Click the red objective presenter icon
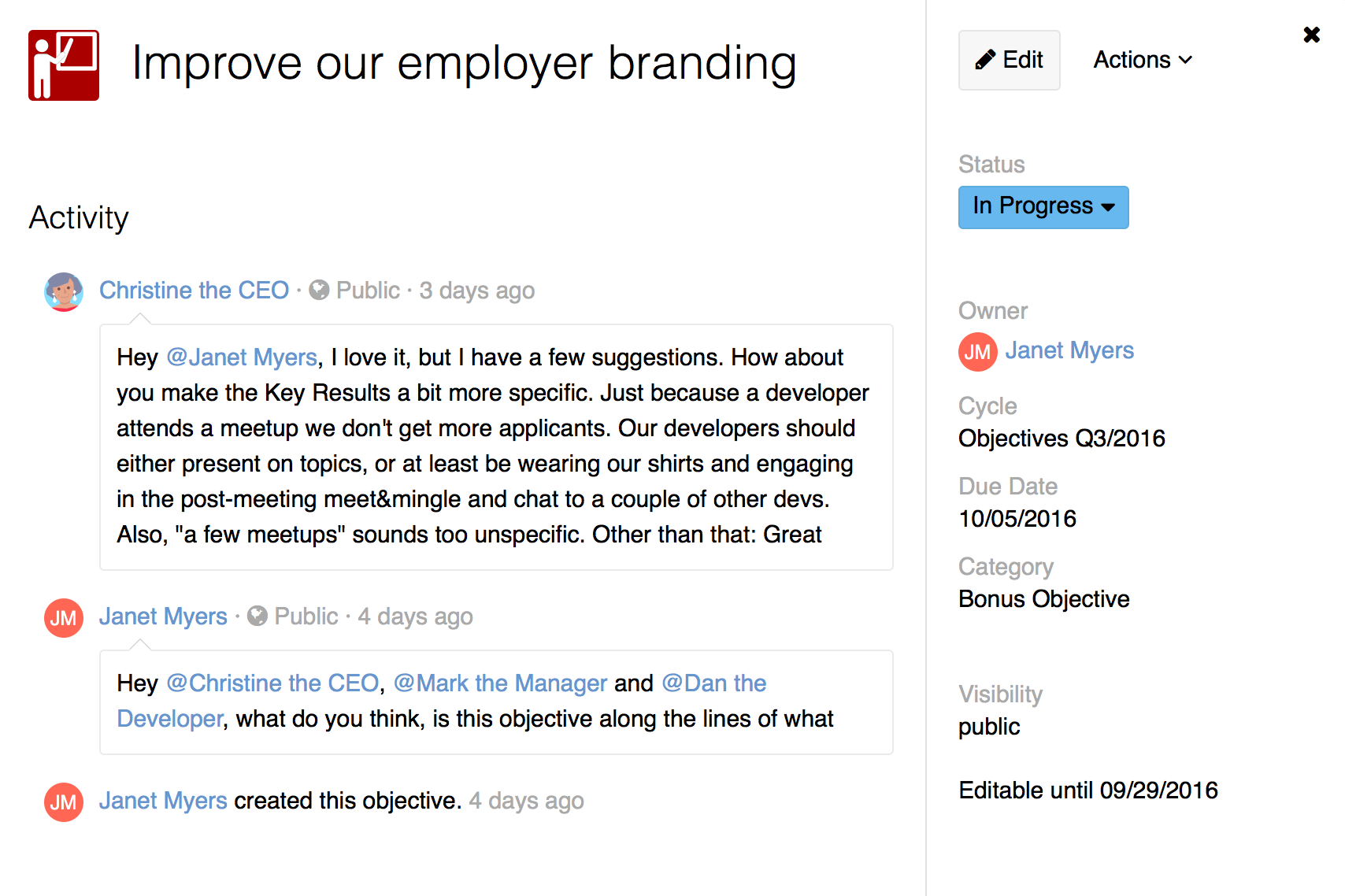Image resolution: width=1345 pixels, height=896 pixels. (63, 66)
